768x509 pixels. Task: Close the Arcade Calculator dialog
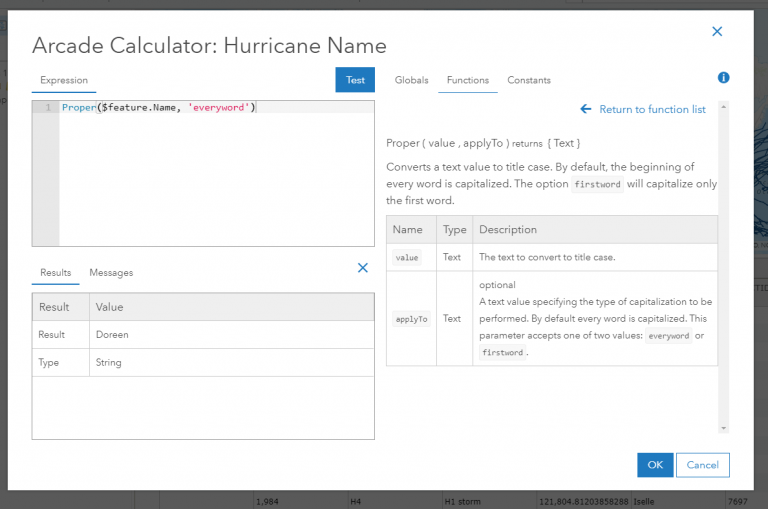coord(716,32)
